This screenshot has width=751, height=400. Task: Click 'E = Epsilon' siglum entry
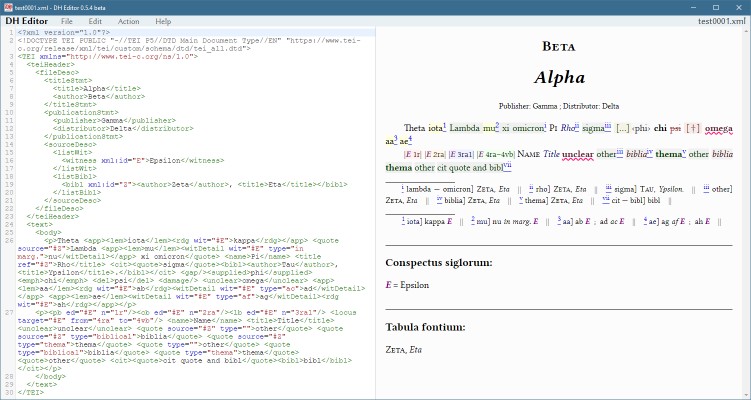[x=407, y=285]
